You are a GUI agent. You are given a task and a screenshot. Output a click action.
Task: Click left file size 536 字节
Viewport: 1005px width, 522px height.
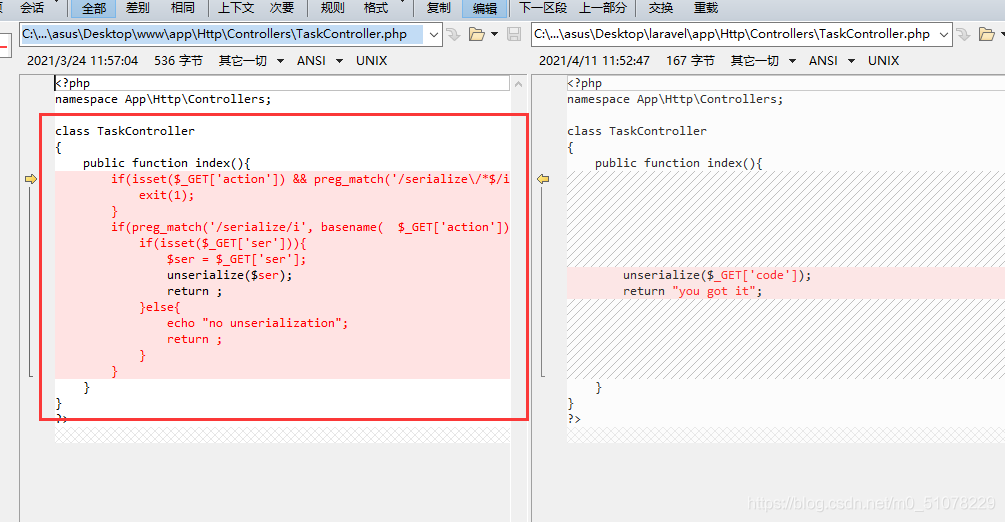point(178,61)
